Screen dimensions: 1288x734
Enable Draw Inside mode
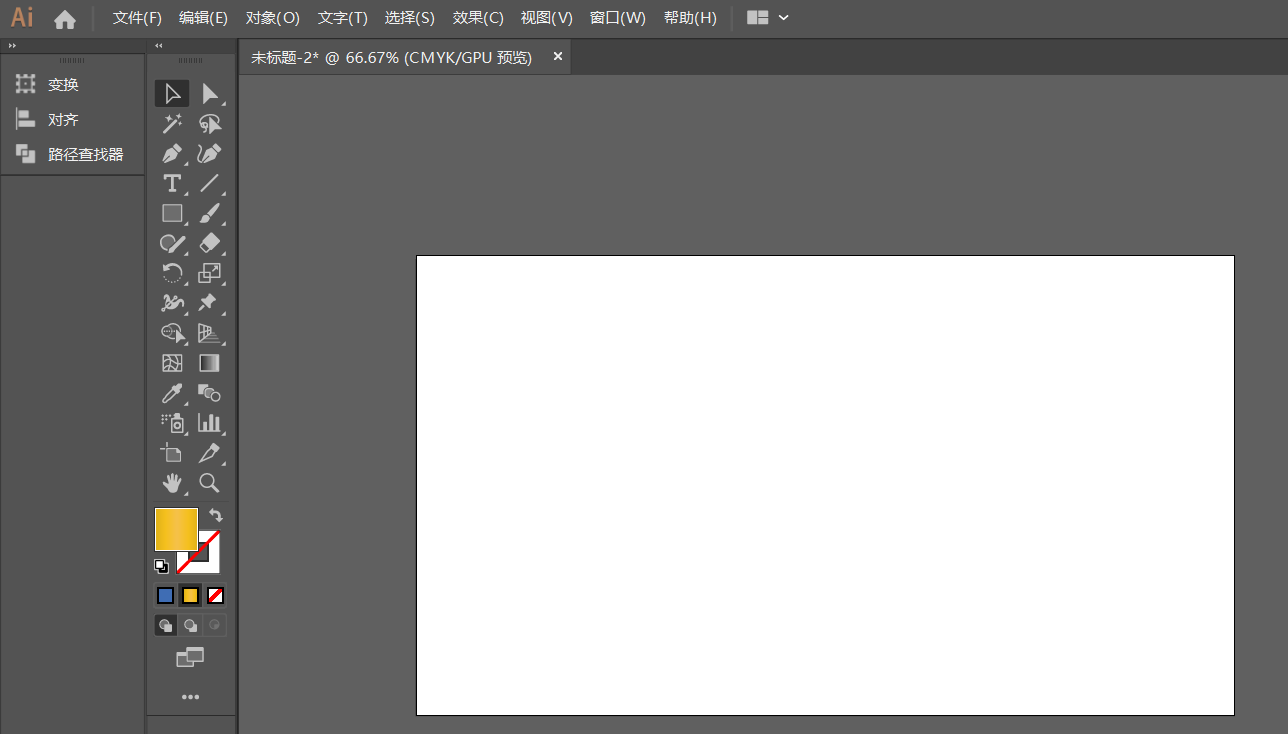[214, 626]
